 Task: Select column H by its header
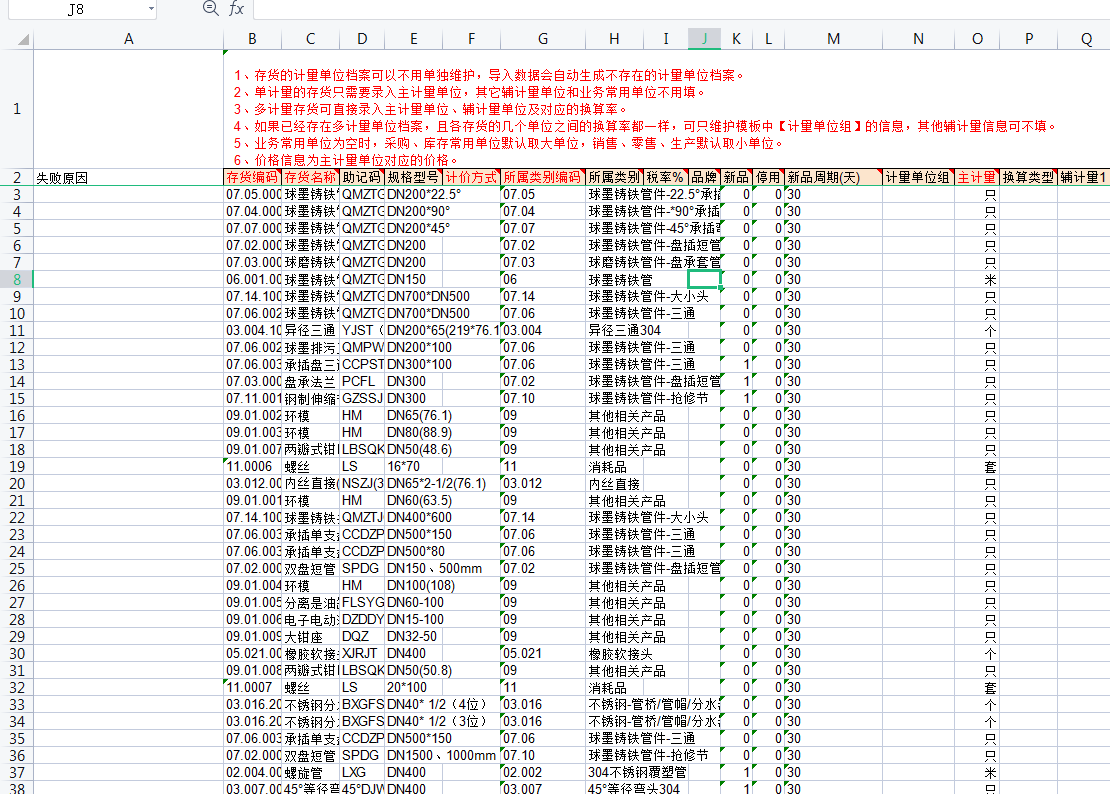pos(614,40)
